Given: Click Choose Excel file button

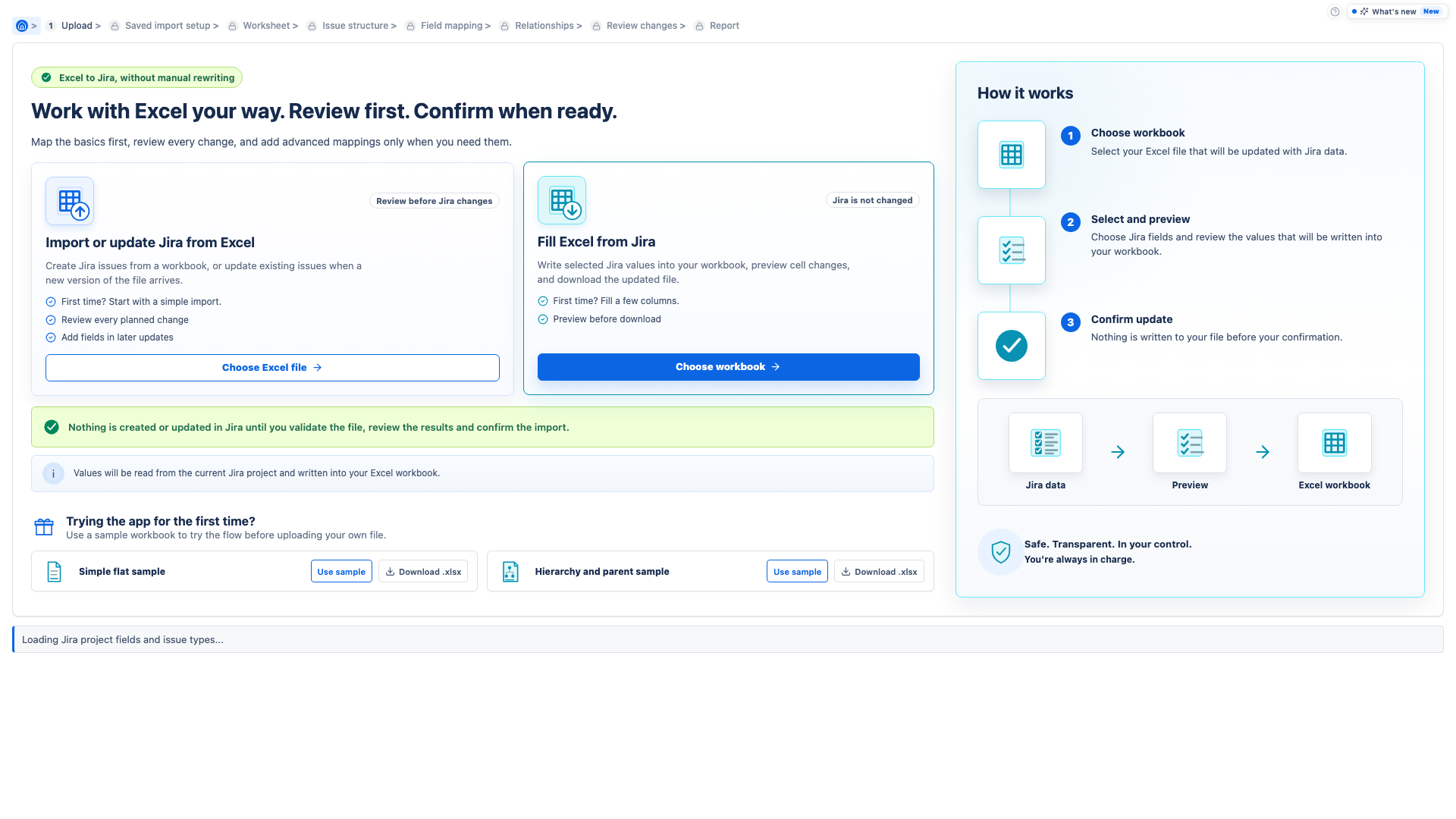Looking at the screenshot, I should [x=272, y=368].
